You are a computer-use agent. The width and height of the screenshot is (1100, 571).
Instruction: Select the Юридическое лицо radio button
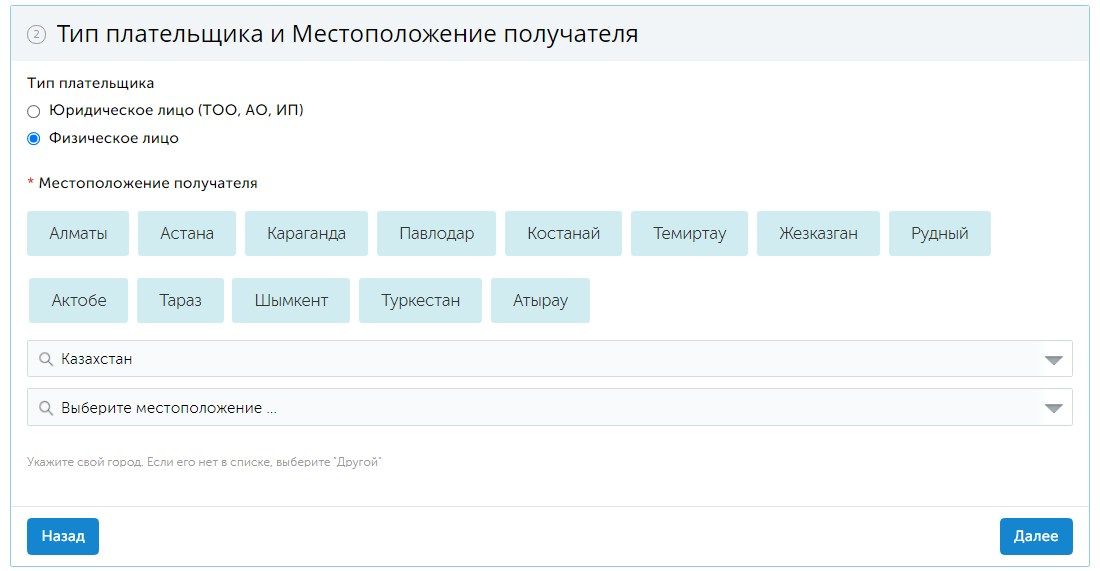[x=34, y=111]
